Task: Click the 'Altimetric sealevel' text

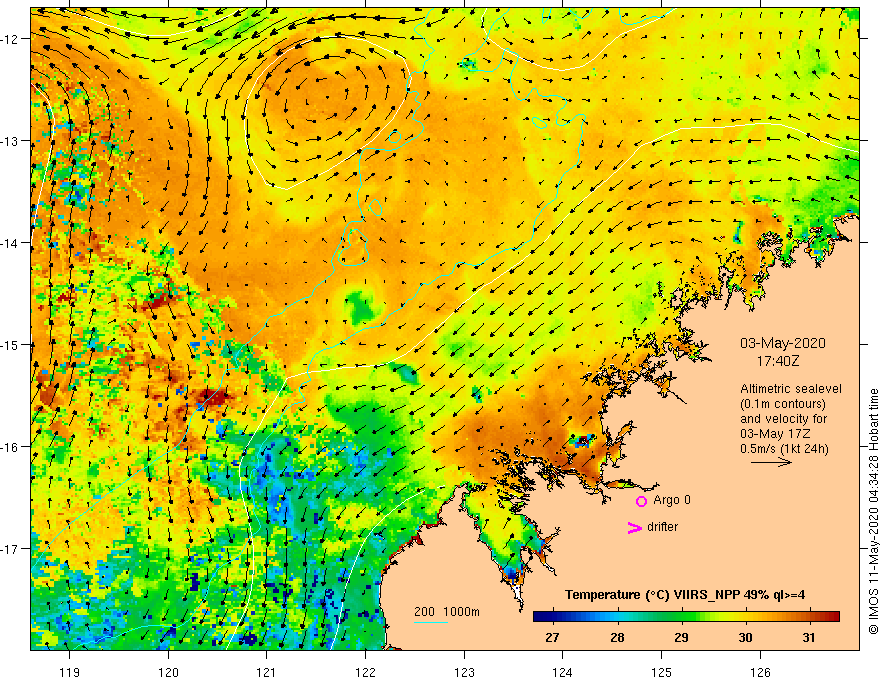Action: point(791,389)
